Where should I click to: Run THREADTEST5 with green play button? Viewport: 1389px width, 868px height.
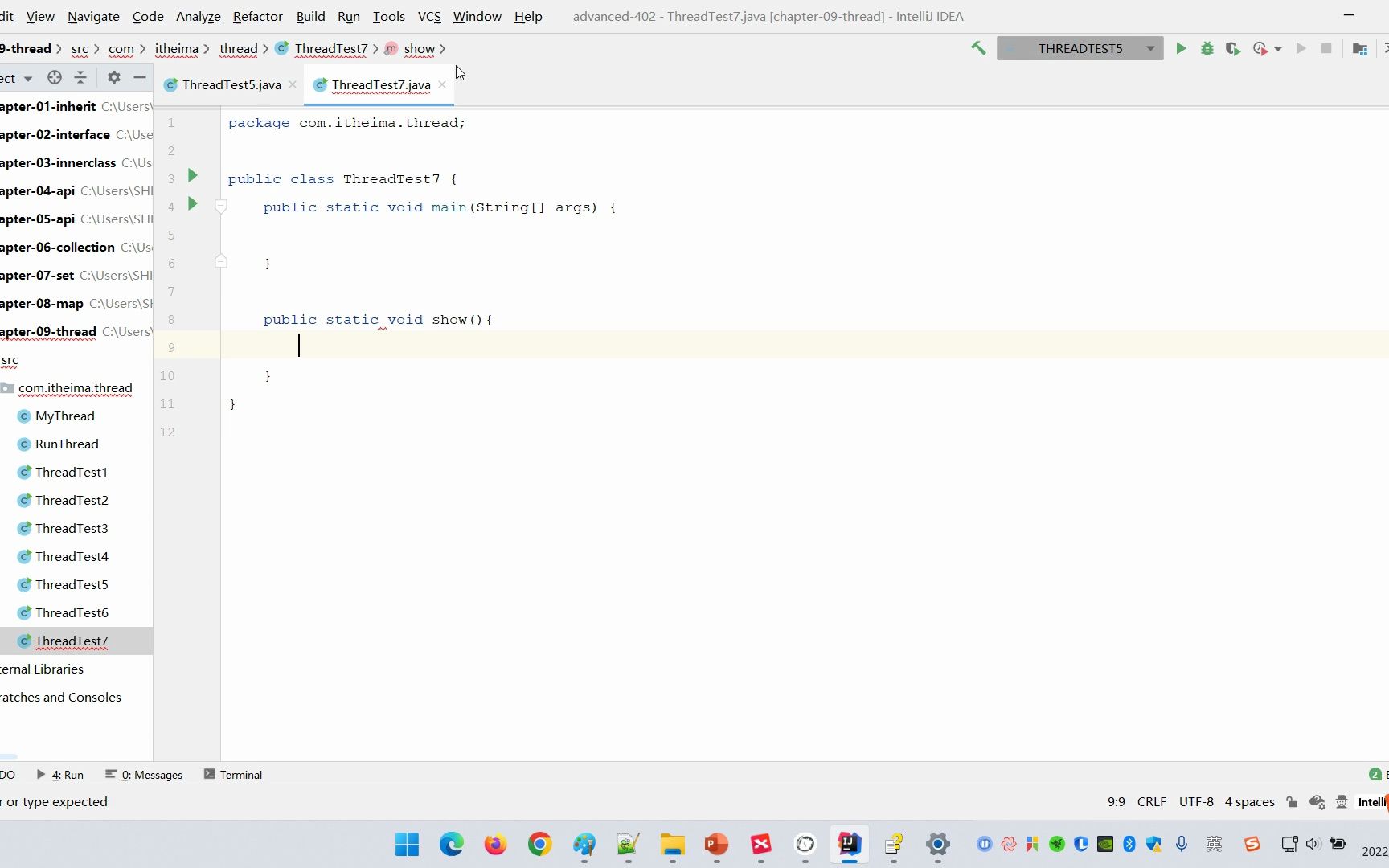pos(1181,48)
